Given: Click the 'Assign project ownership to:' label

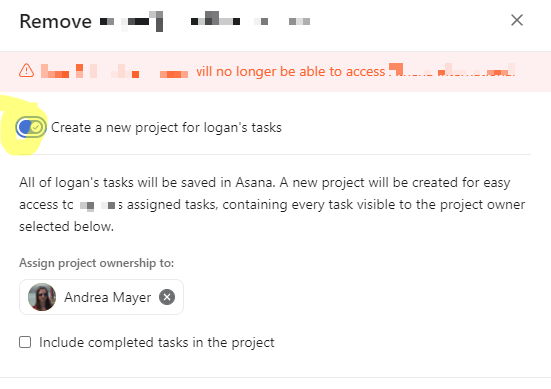Looking at the screenshot, I should point(97,263).
